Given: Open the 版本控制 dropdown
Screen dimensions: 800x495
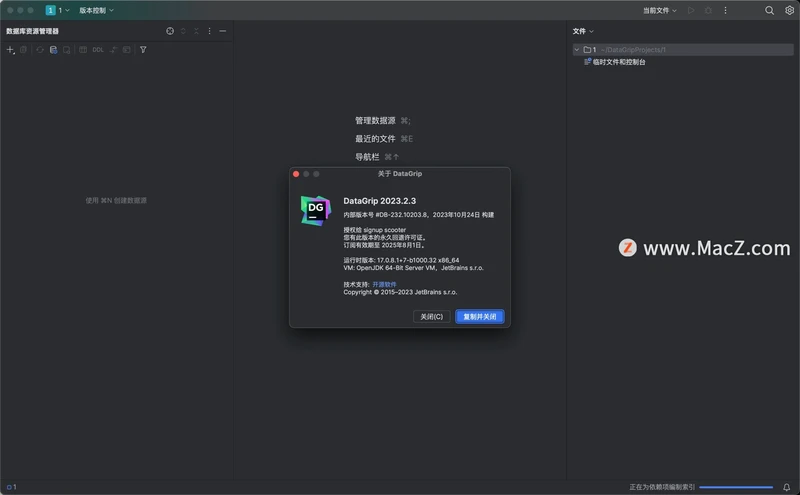Looking at the screenshot, I should 96,10.
